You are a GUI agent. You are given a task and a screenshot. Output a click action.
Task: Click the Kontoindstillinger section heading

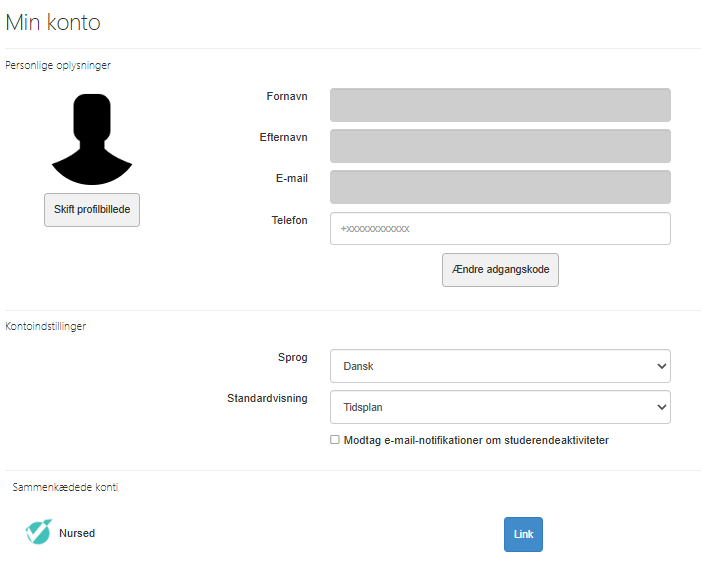click(x=45, y=326)
